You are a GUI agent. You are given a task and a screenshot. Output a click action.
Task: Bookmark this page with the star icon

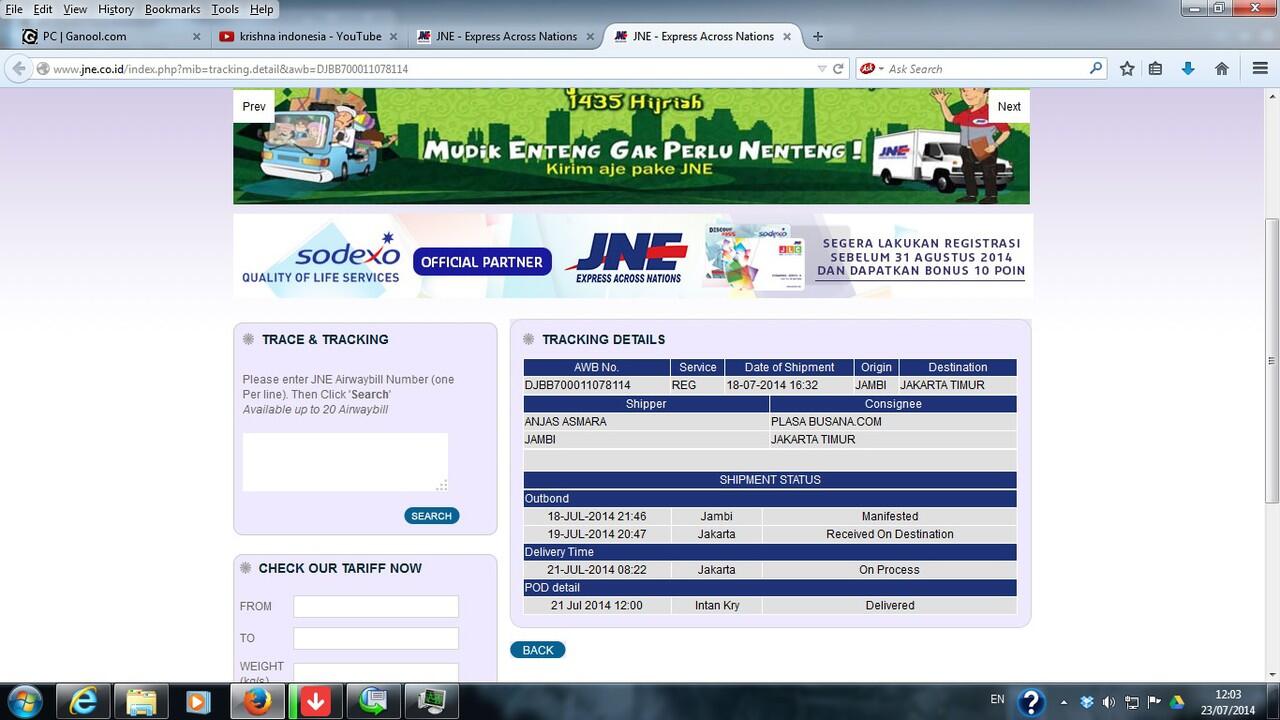click(1127, 69)
